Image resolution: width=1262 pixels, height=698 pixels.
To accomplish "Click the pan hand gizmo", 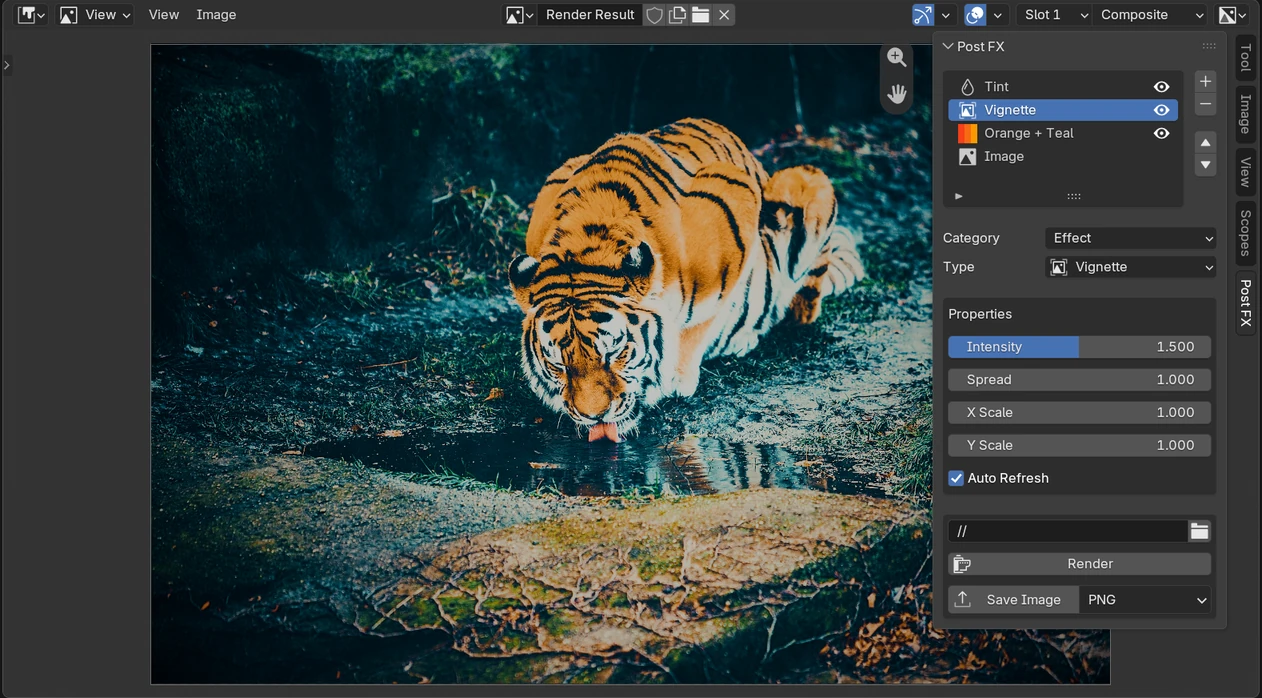I will 897,94.
